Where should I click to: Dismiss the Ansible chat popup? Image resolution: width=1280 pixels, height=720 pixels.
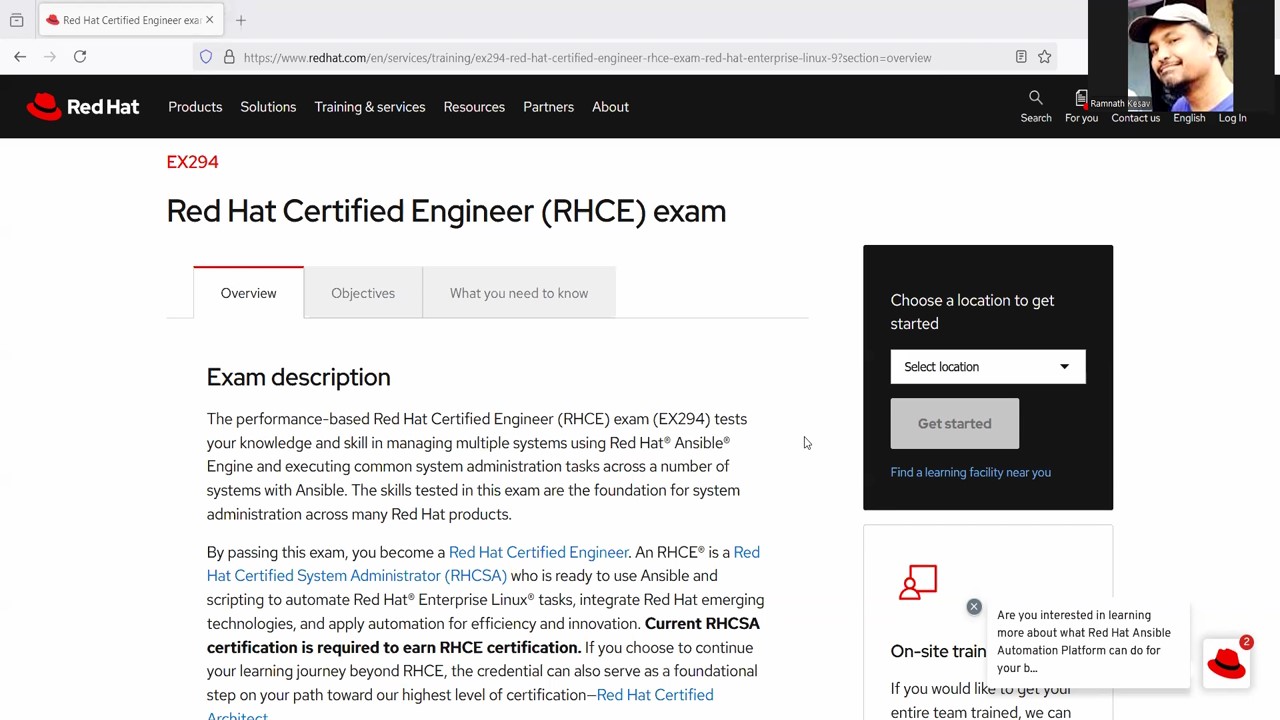point(974,607)
